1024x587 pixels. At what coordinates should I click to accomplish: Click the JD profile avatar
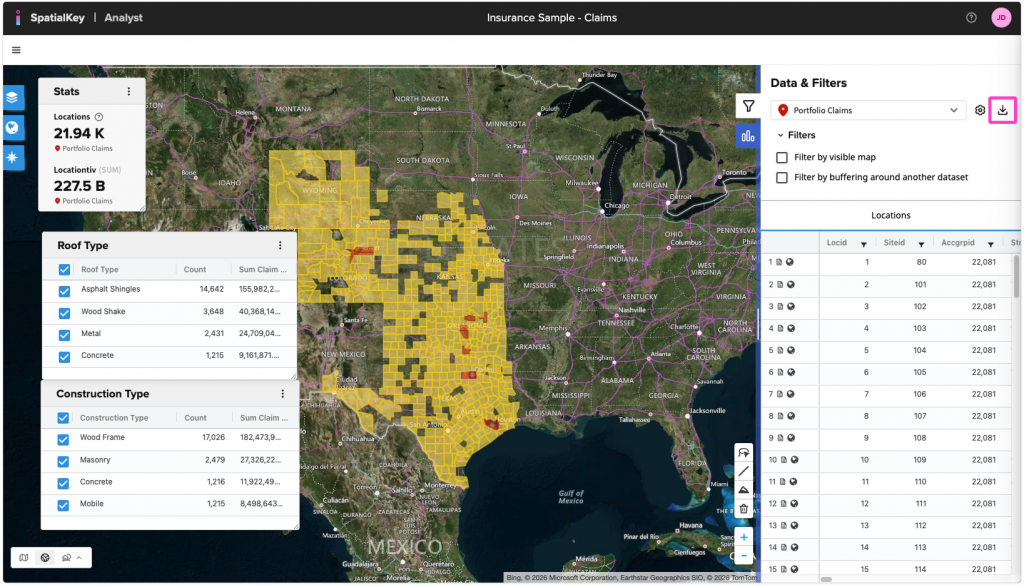(x=1001, y=17)
